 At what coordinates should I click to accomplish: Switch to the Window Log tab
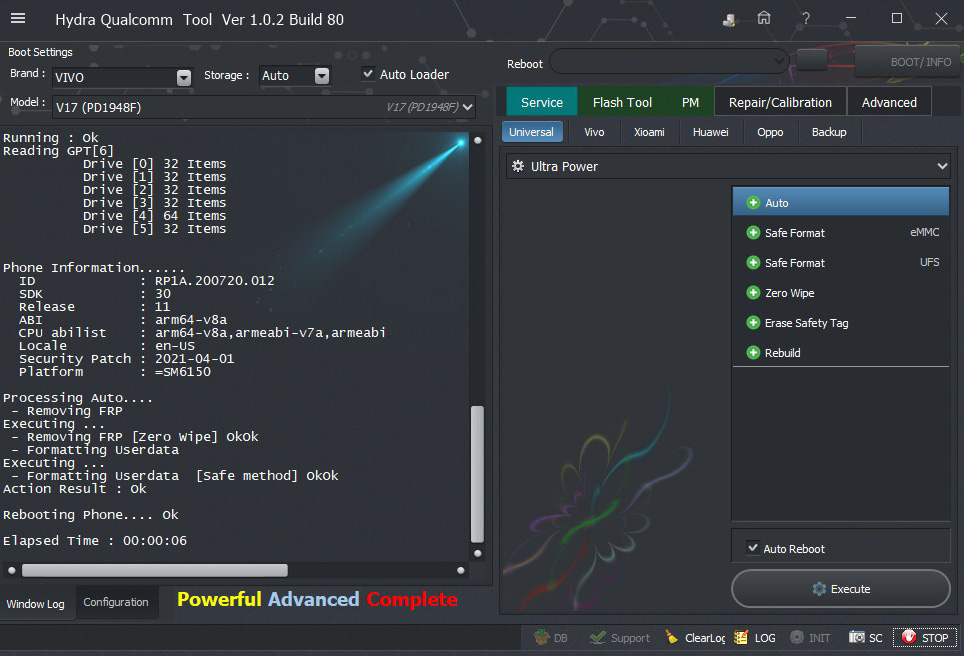(x=36, y=604)
